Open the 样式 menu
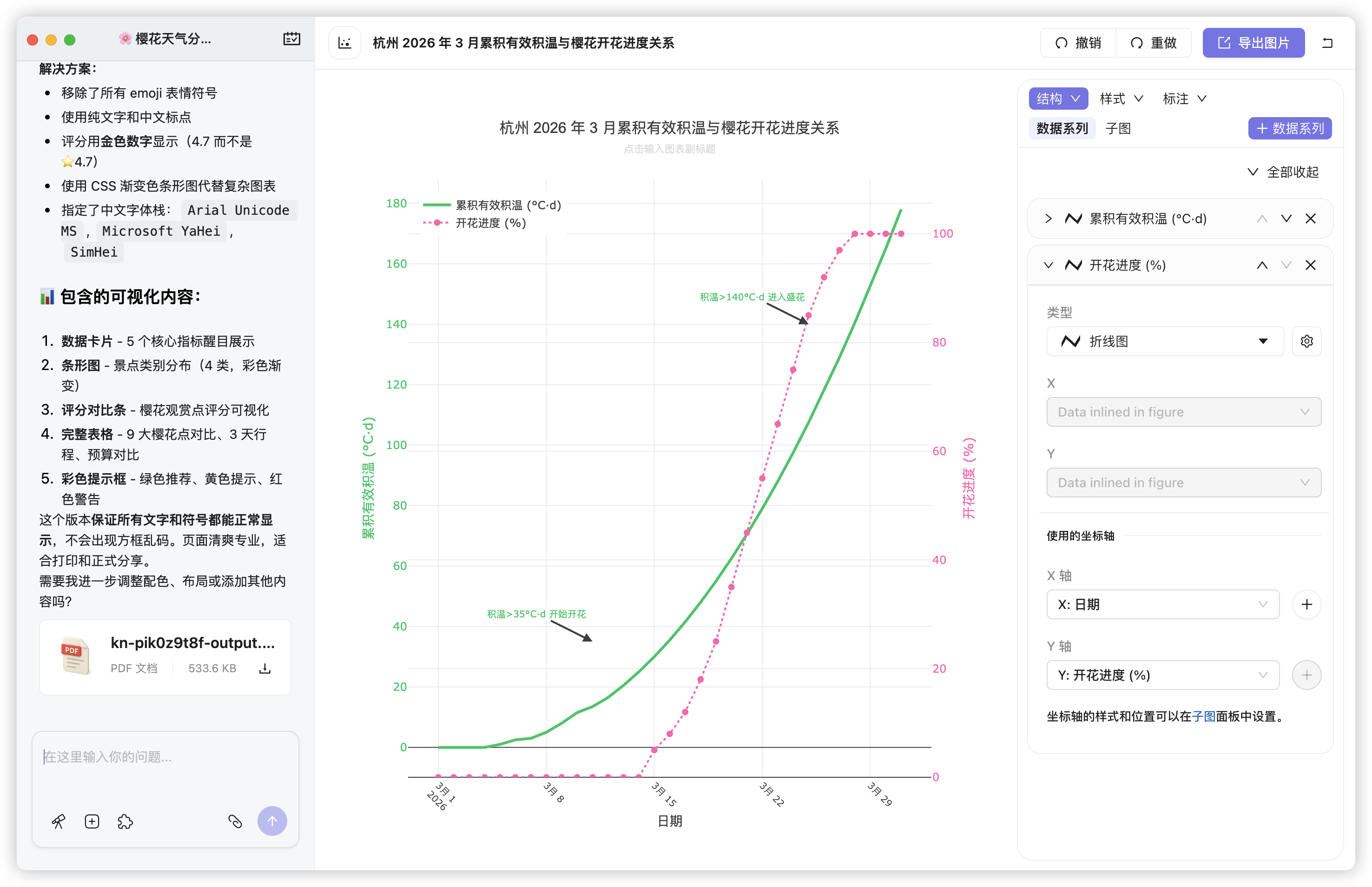Image resolution: width=1372 pixels, height=887 pixels. [1119, 99]
